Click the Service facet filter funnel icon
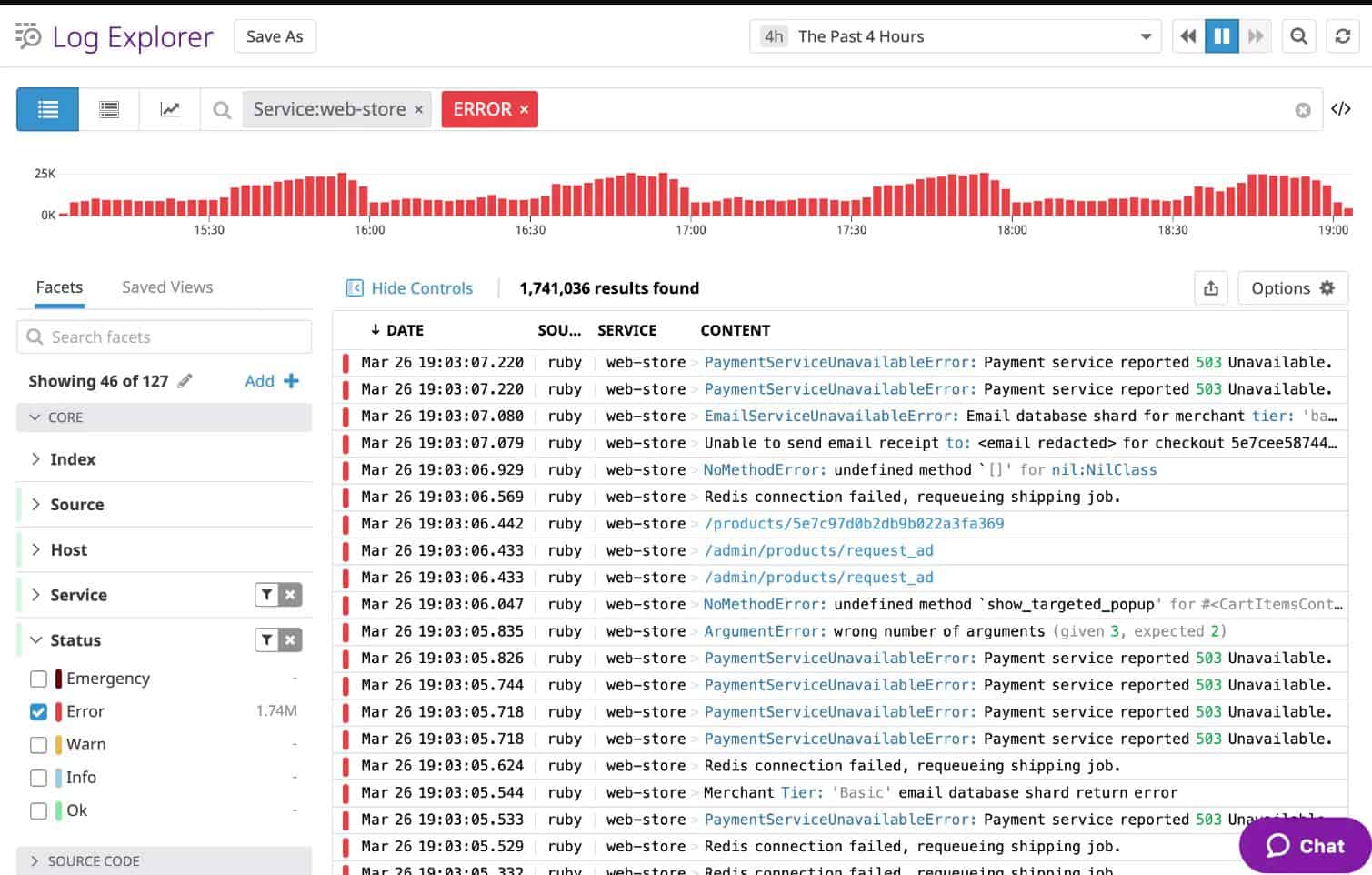The height and width of the screenshot is (875, 1372). pyautogui.click(x=266, y=595)
